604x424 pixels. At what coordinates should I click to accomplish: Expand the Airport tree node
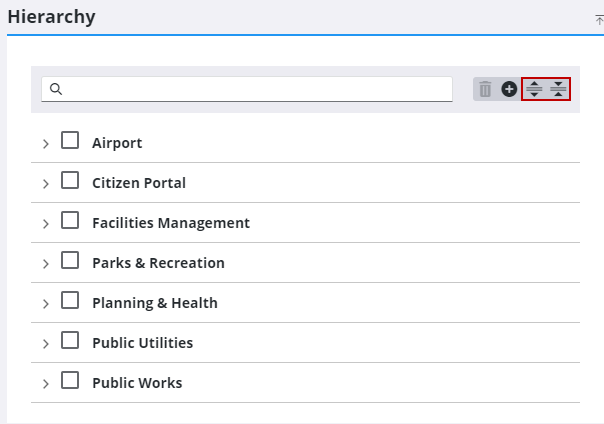click(x=46, y=144)
